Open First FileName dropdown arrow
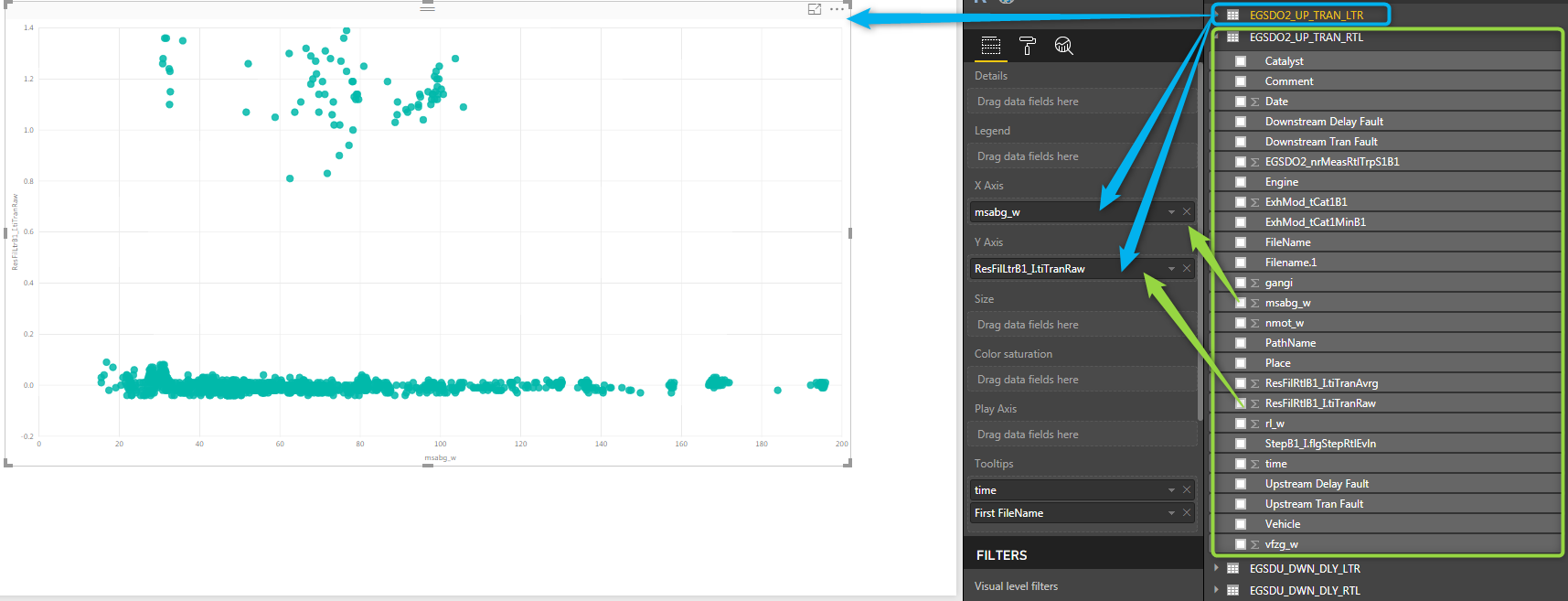 click(x=1171, y=513)
